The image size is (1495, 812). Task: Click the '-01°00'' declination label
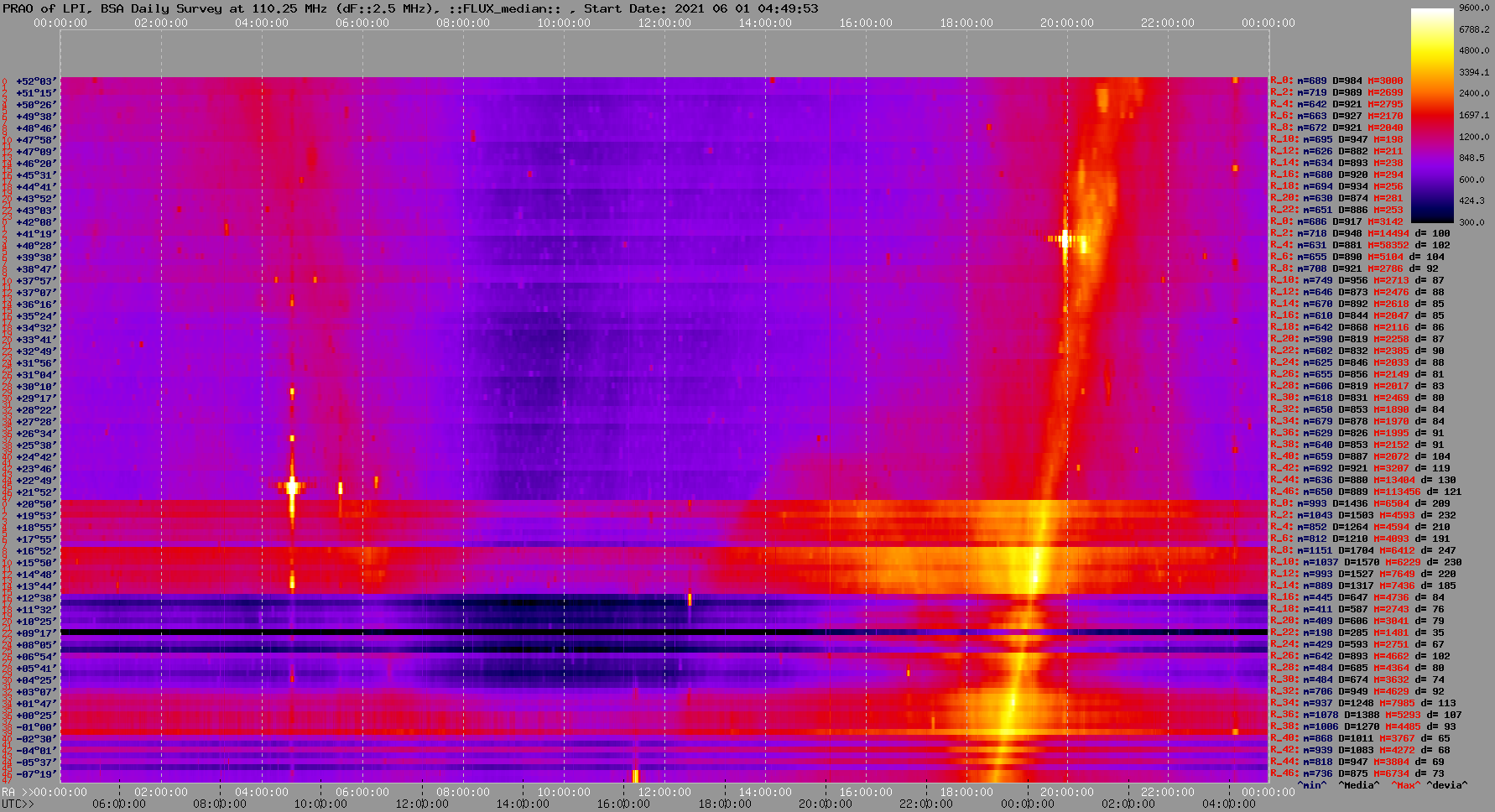click(36, 727)
